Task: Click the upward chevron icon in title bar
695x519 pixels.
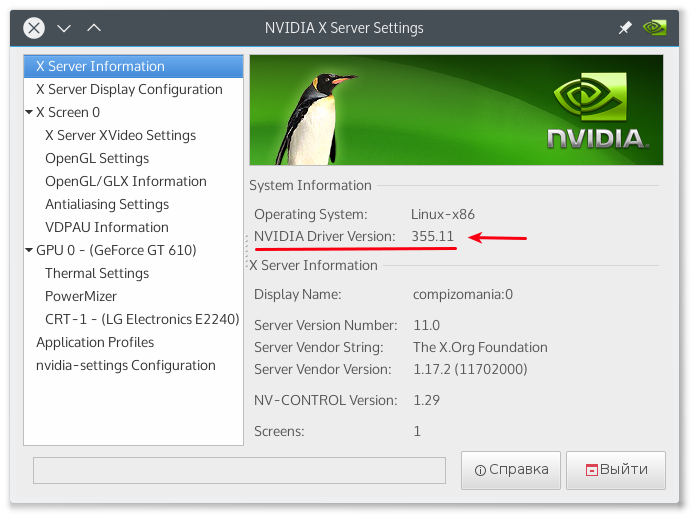Action: tap(94, 28)
